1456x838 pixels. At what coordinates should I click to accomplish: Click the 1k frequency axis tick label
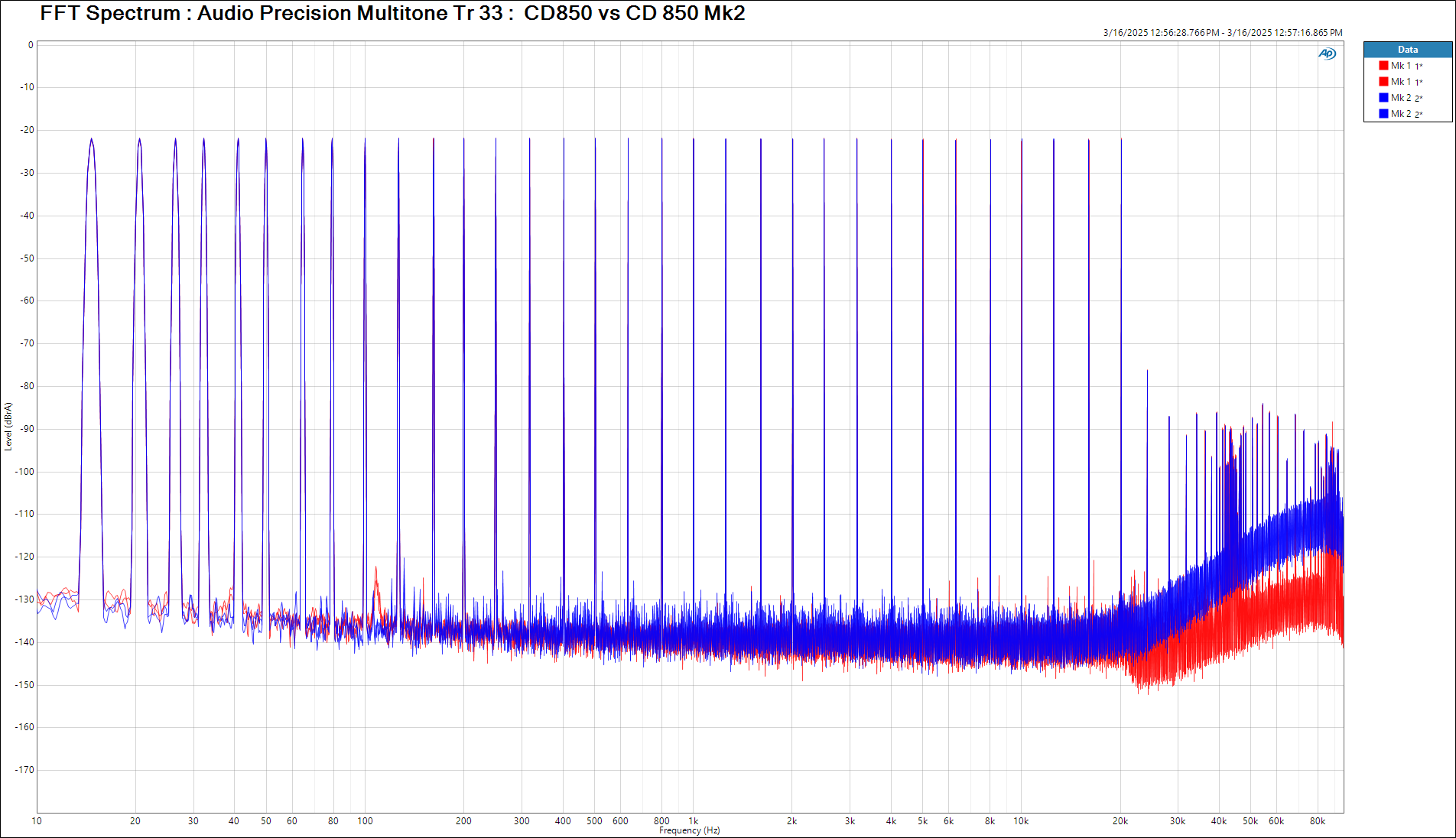[x=694, y=821]
